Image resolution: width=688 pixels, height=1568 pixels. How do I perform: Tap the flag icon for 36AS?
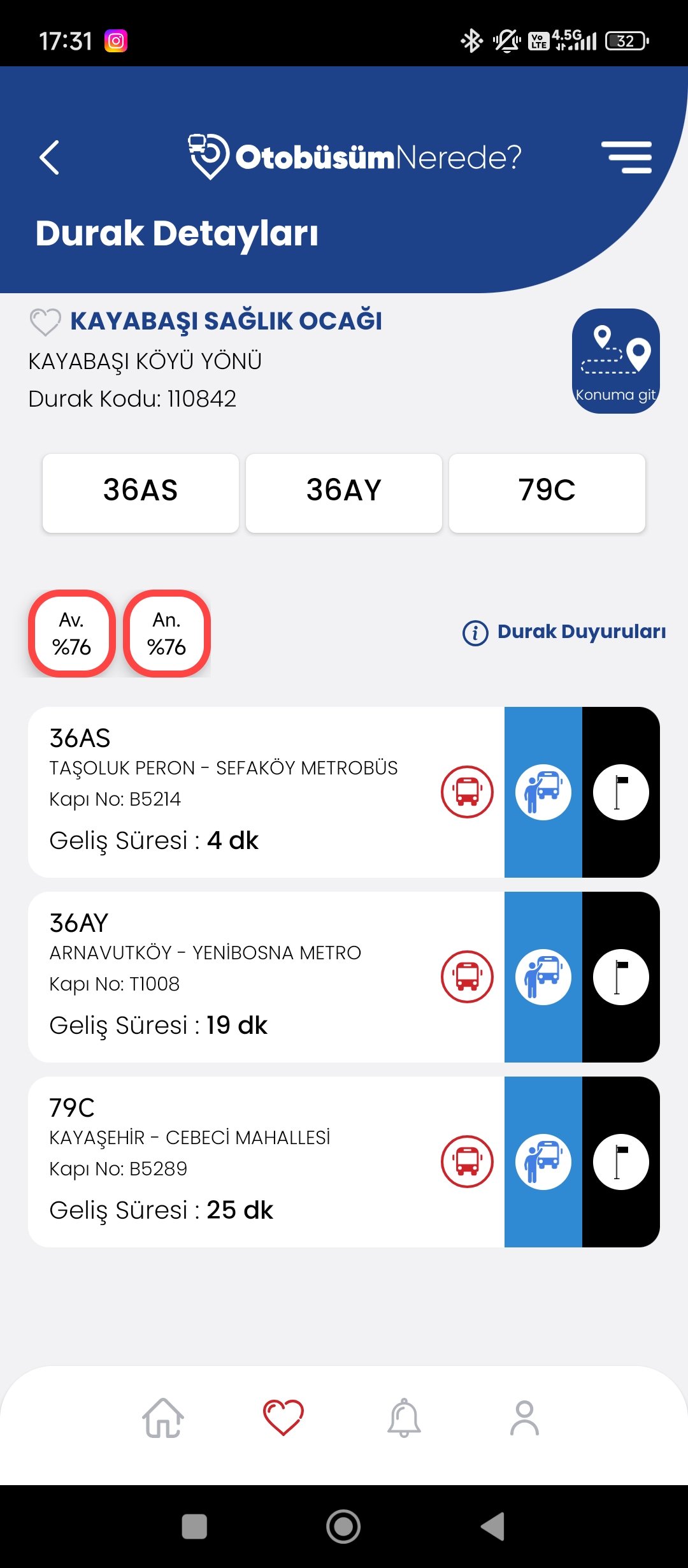tap(621, 792)
